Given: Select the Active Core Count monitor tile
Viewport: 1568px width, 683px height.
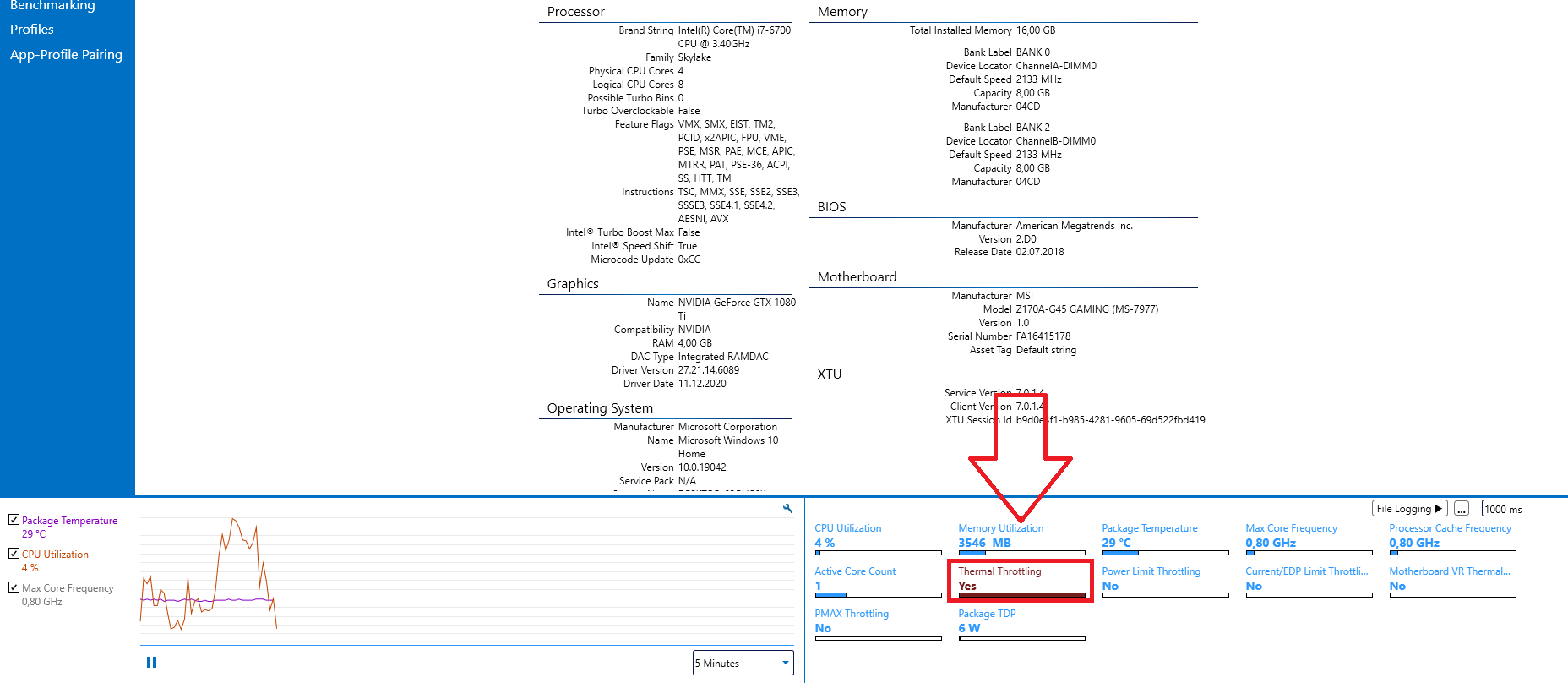Looking at the screenshot, I should pyautogui.click(x=878, y=582).
